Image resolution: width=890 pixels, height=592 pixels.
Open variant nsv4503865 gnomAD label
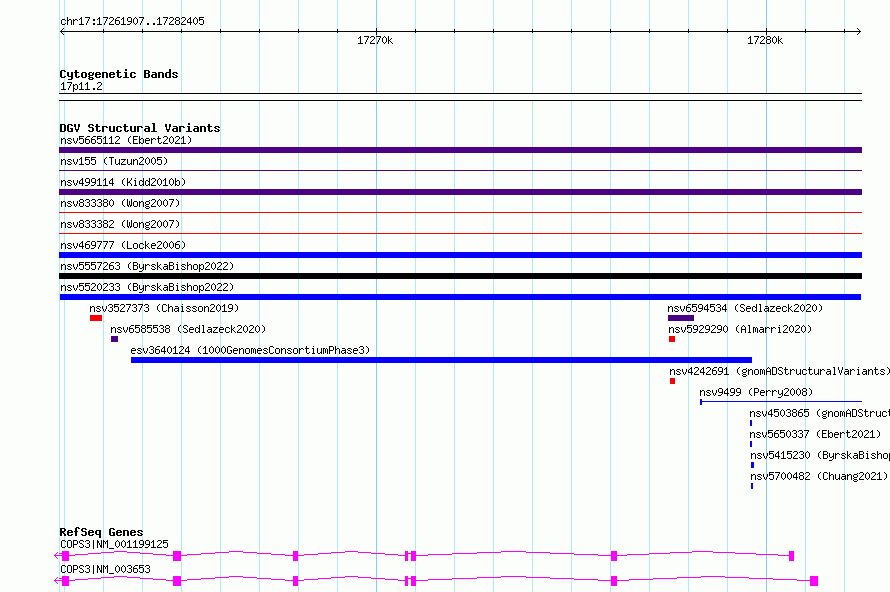[820, 413]
